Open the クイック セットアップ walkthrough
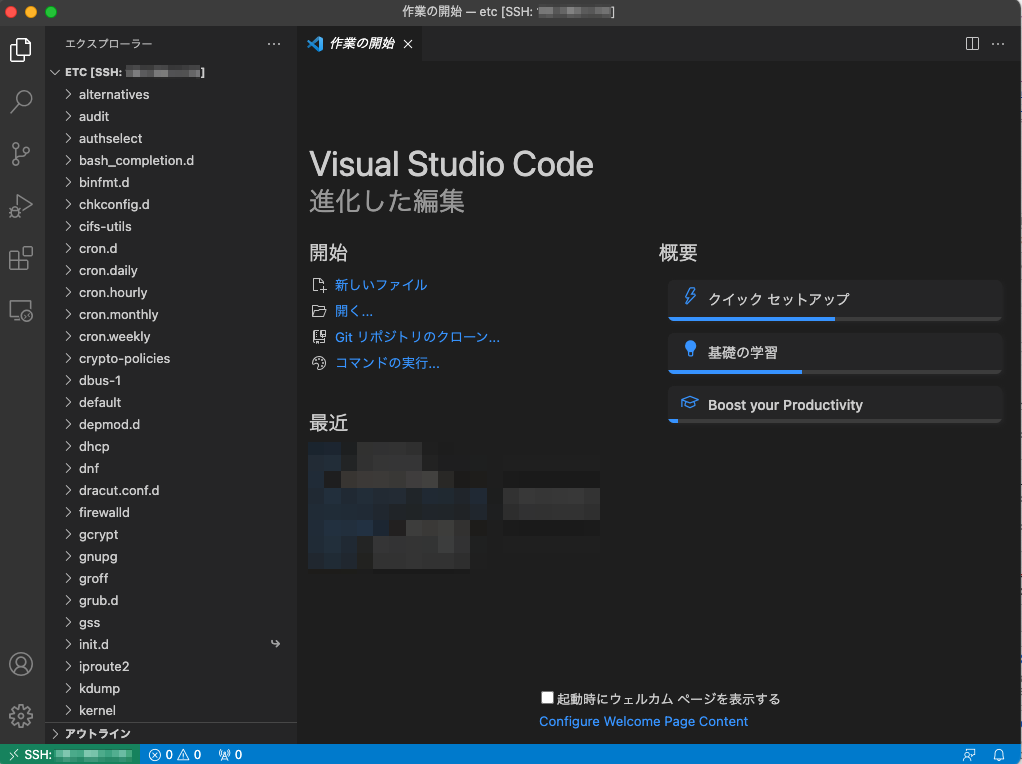 click(835, 301)
